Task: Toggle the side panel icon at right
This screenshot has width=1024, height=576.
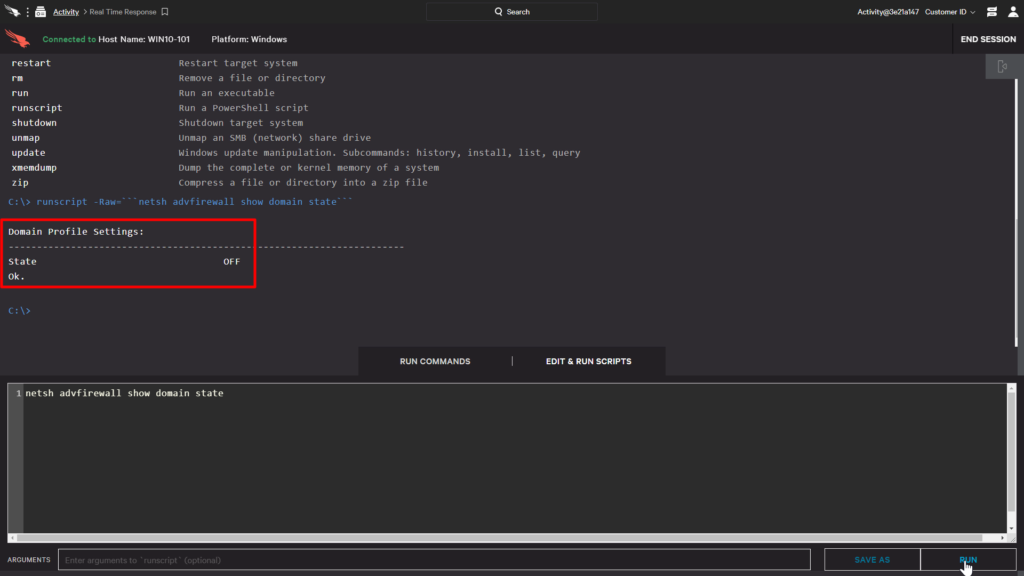Action: [1002, 67]
